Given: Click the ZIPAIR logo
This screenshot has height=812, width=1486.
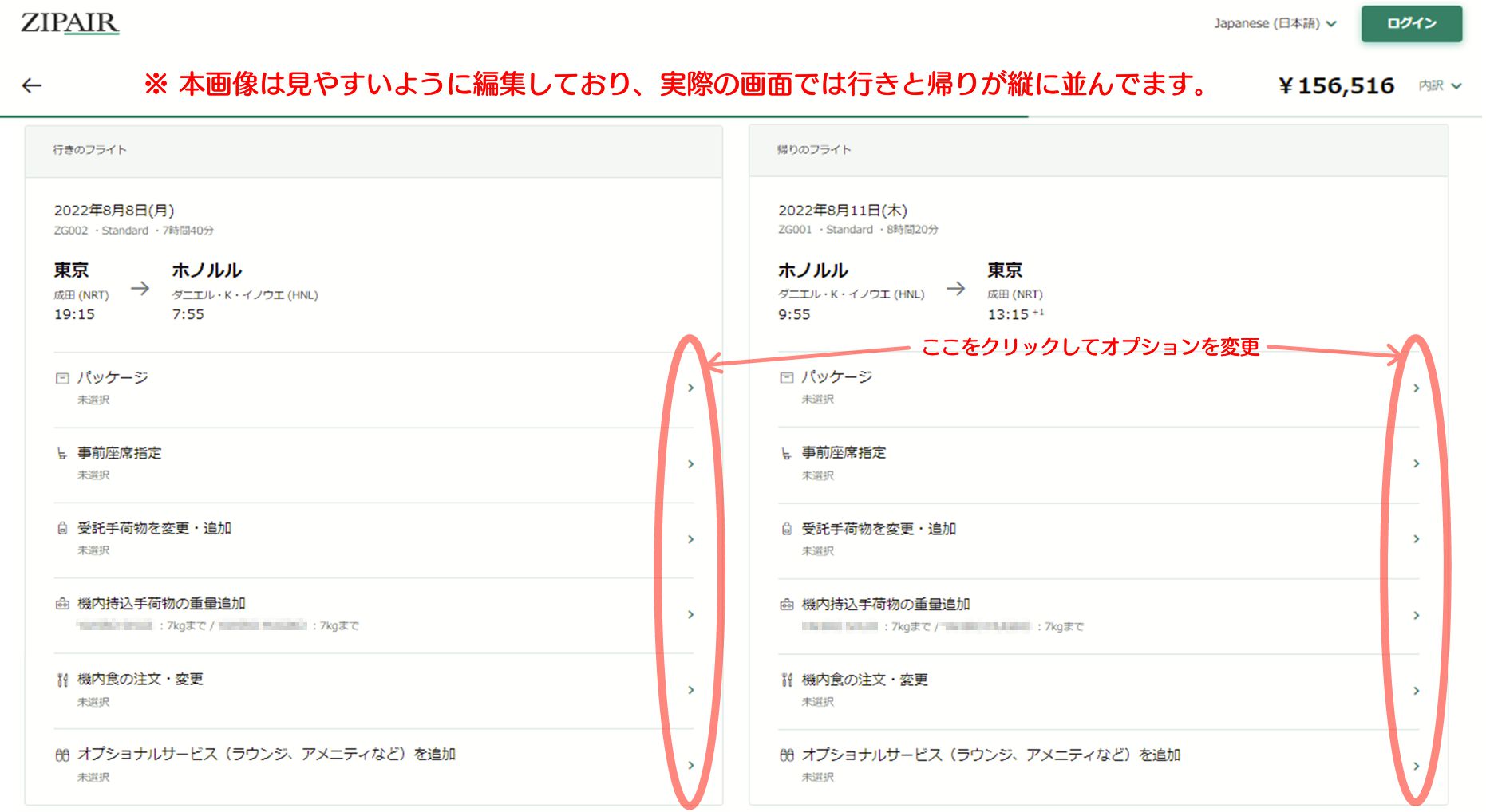Looking at the screenshot, I should coord(69,23).
